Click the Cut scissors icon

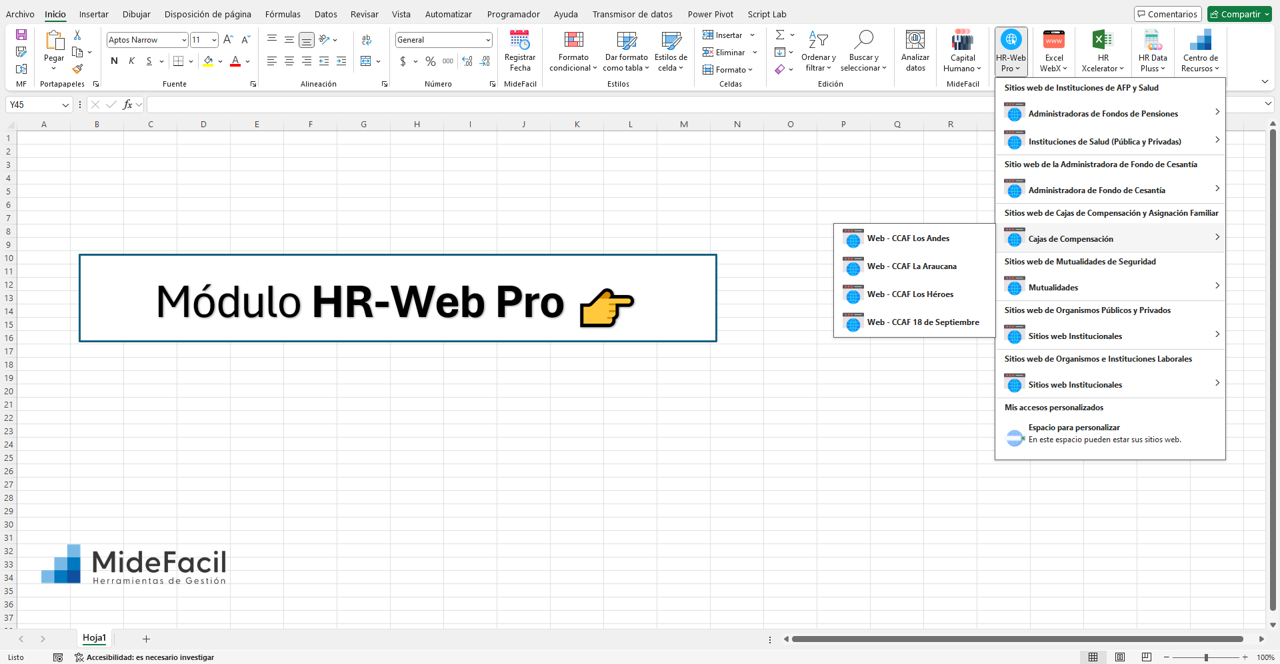click(77, 35)
